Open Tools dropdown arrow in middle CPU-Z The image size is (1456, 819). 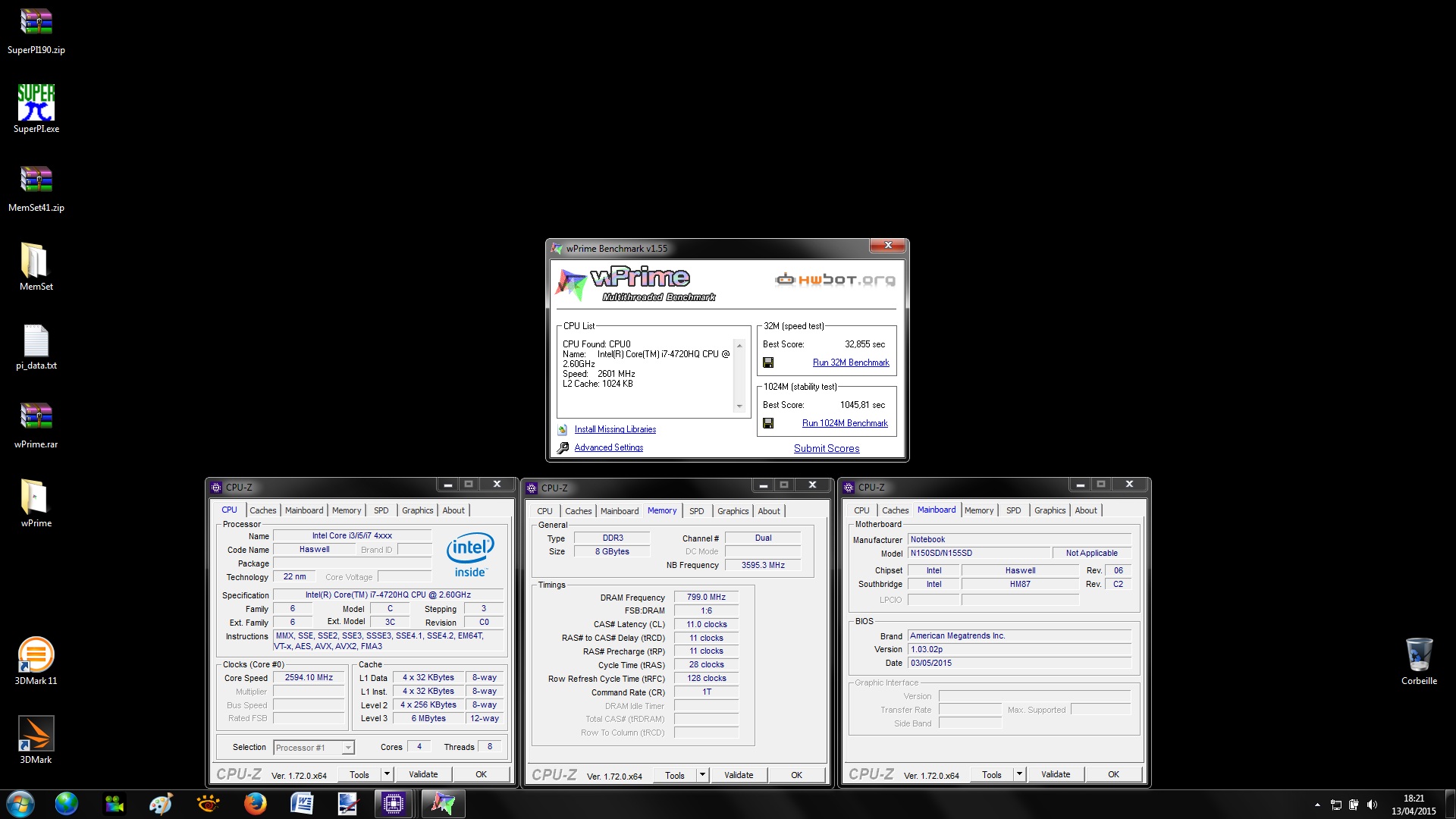coord(702,775)
